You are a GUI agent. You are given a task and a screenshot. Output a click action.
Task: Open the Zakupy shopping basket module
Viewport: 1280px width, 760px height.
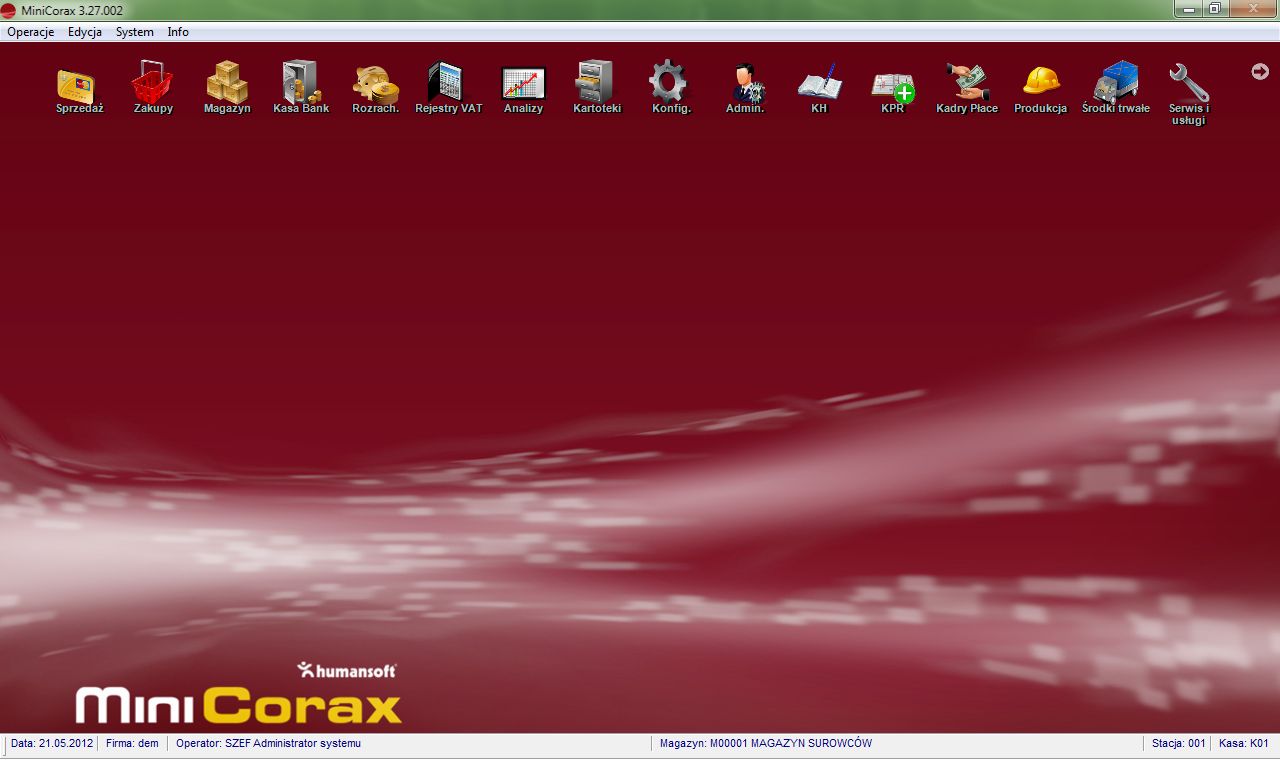tap(153, 87)
